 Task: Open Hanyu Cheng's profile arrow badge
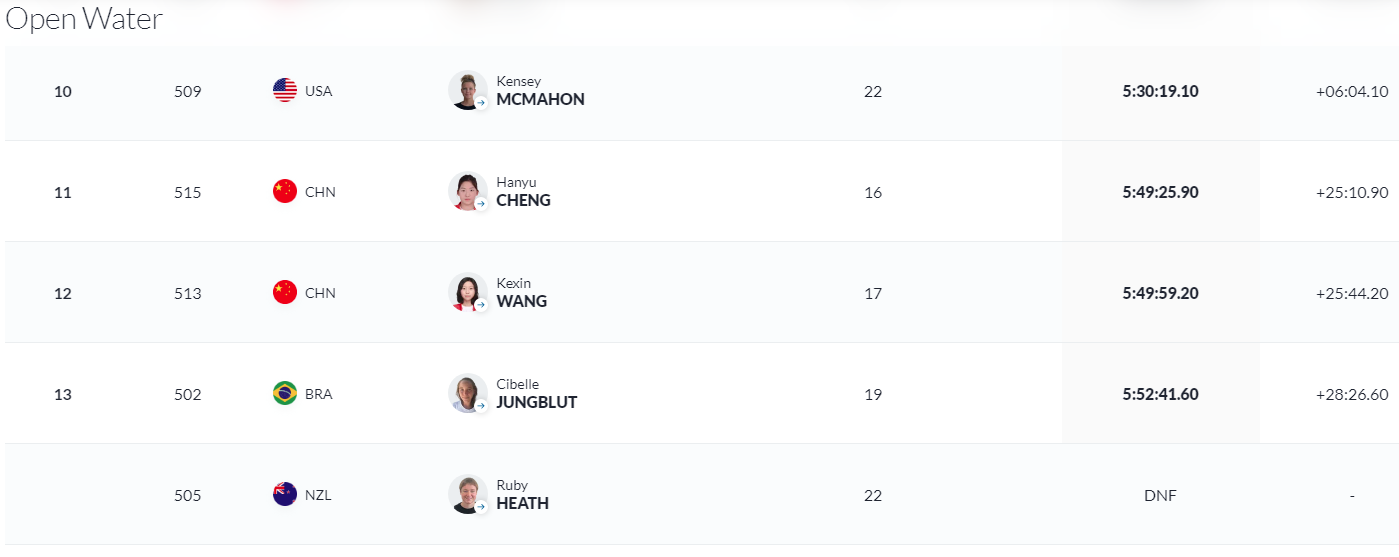coord(481,203)
